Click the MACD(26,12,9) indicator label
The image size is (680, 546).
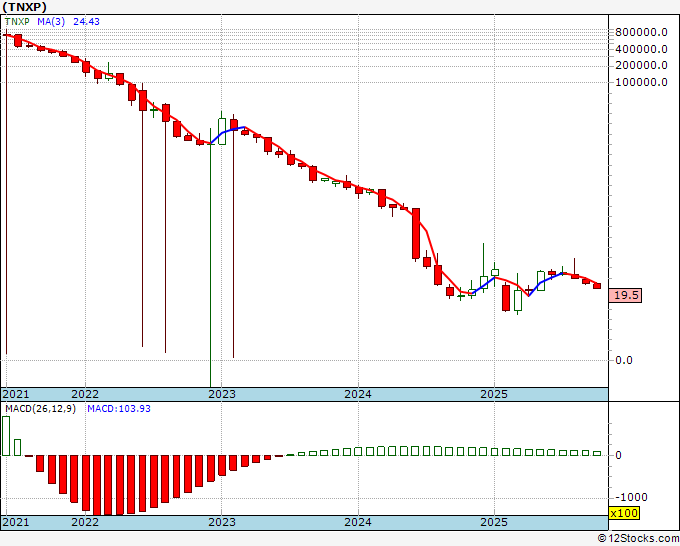[40, 409]
